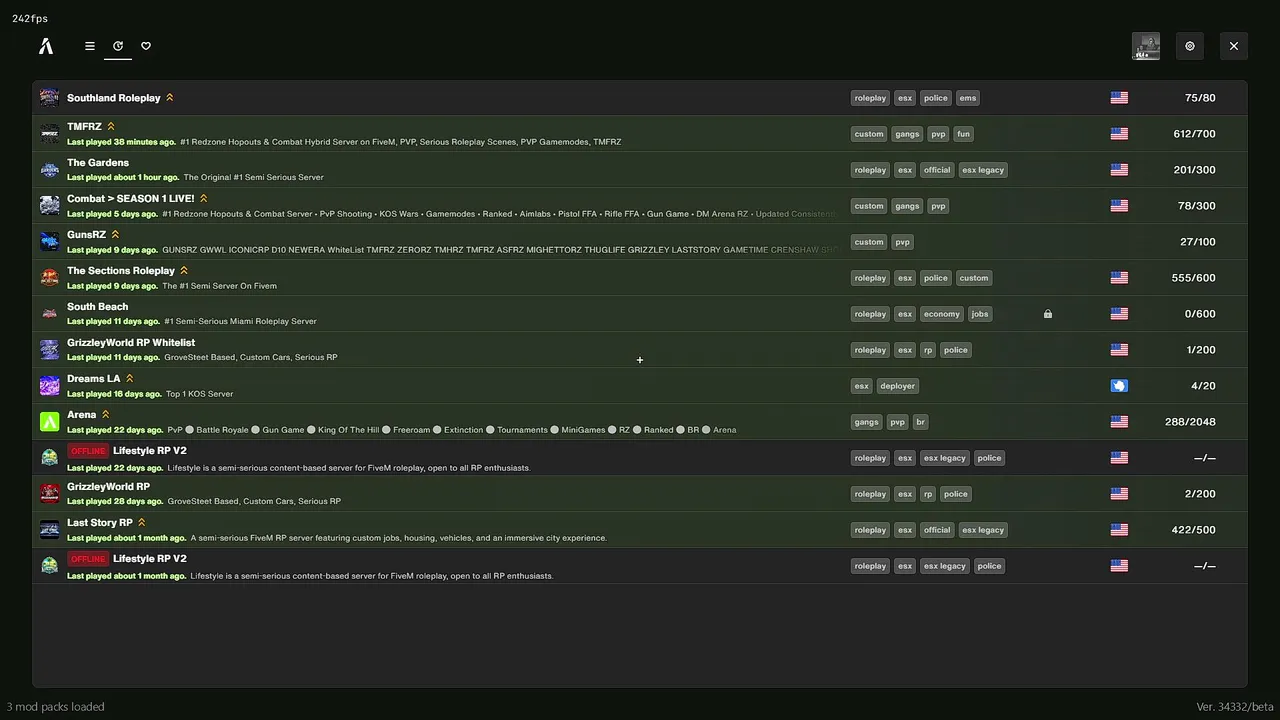Viewport: 1280px width, 720px height.
Task: Select the History clock tab
Action: click(118, 46)
